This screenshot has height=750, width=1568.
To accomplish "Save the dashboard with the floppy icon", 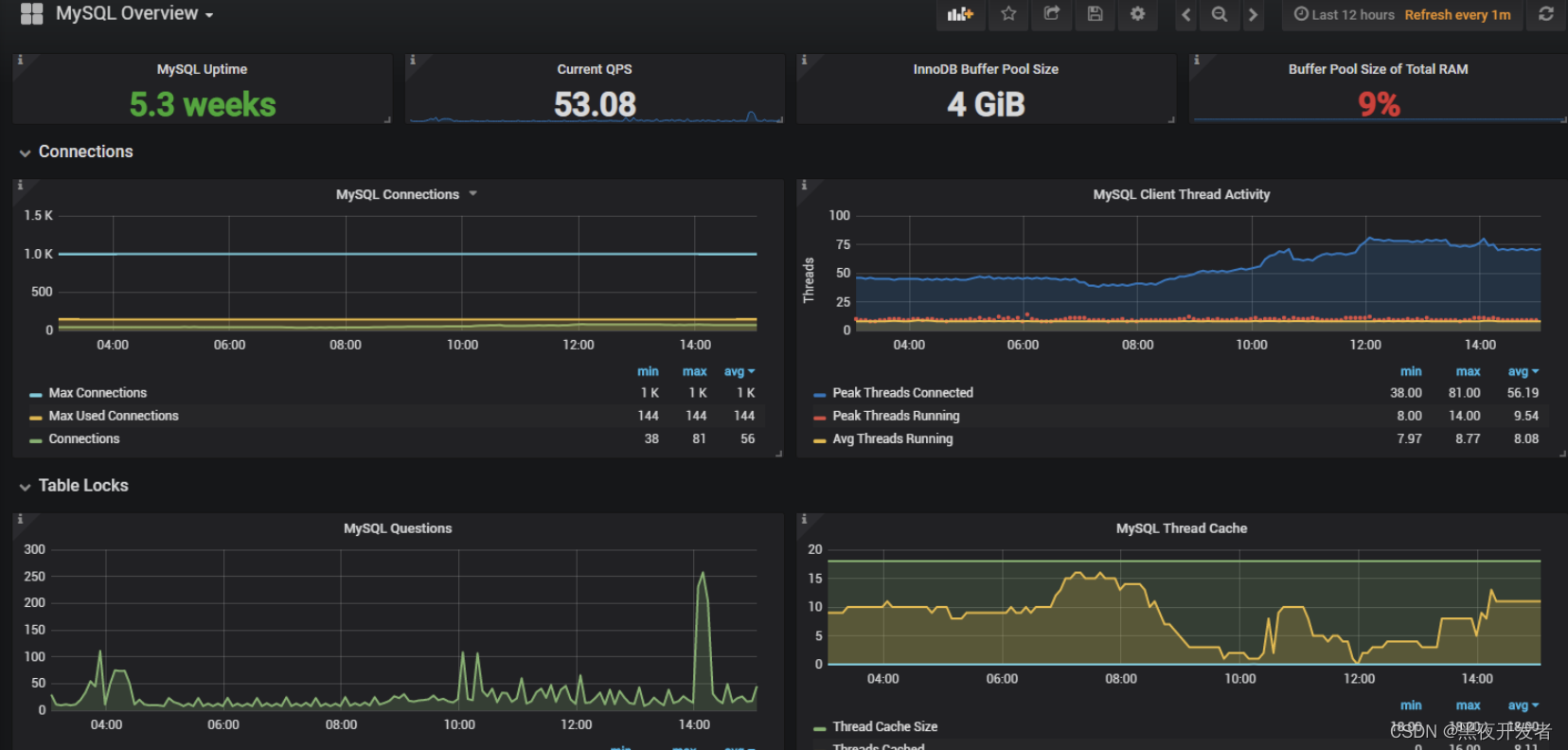I will coord(1095,14).
